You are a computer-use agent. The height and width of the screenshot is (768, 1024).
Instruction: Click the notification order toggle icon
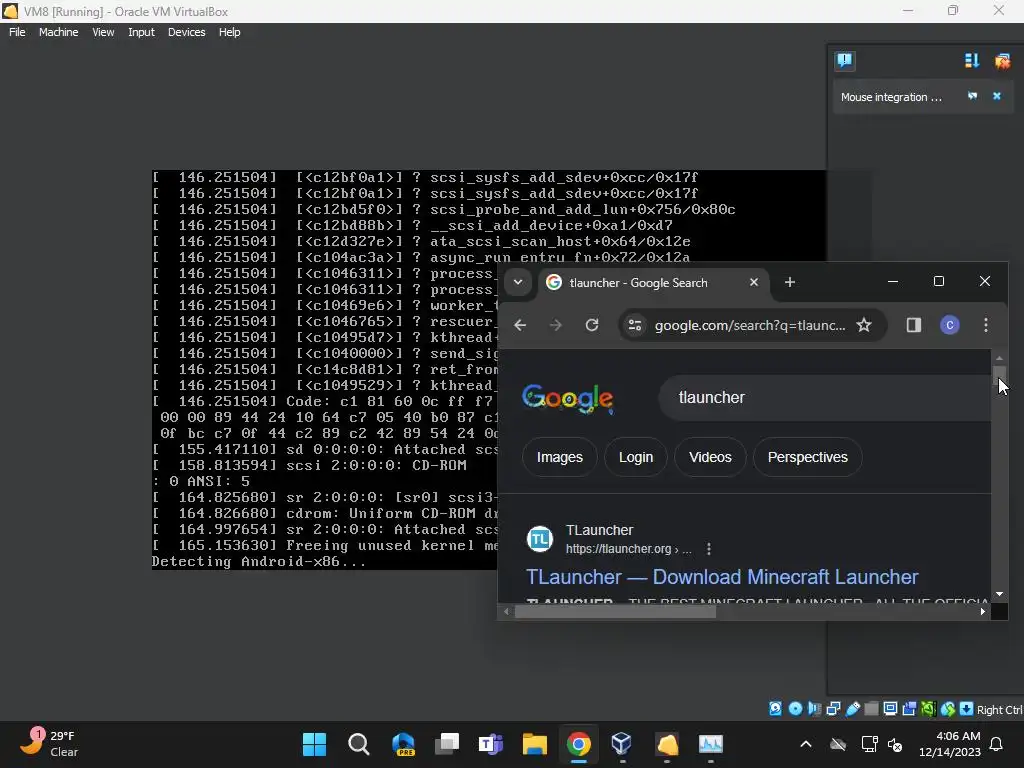(x=971, y=61)
